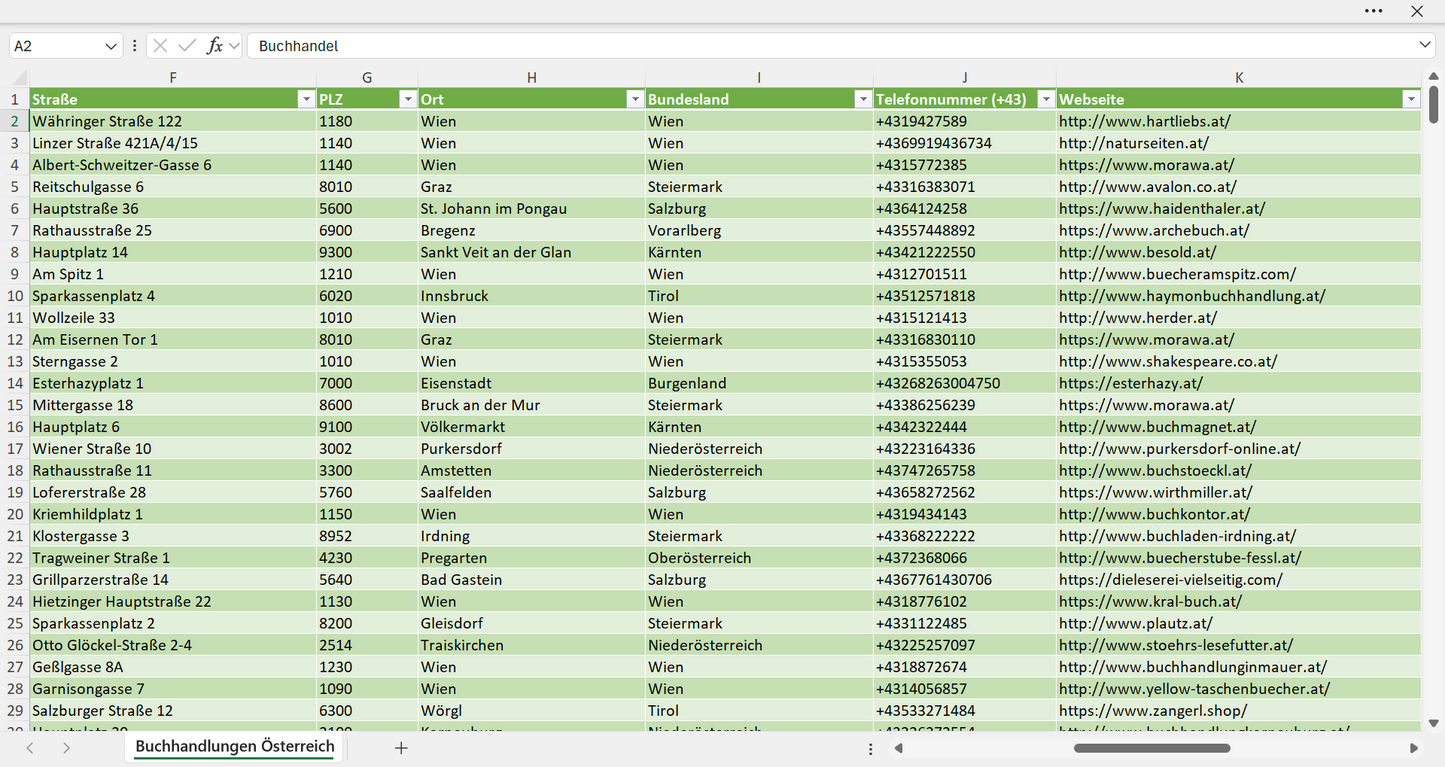
Task: Click the Select All corner triangle
Action: coord(19,78)
